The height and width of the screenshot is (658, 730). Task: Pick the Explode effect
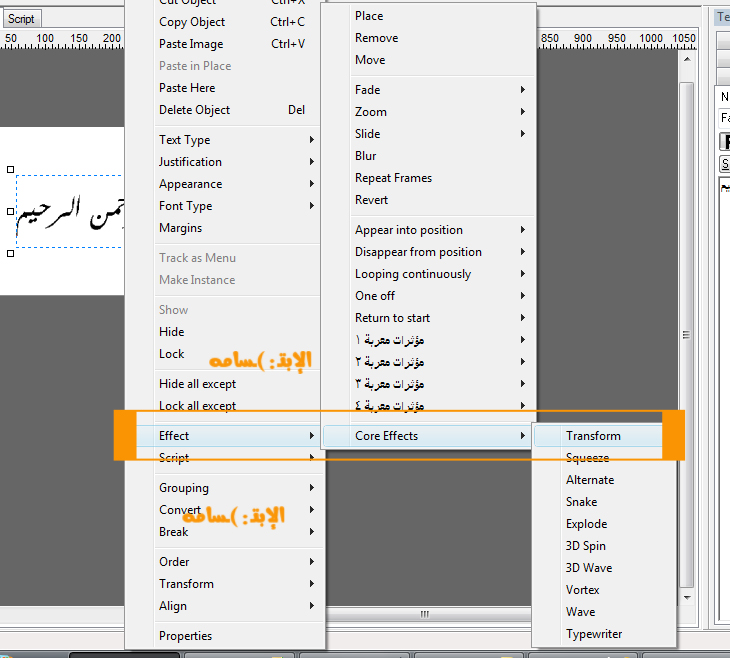586,524
